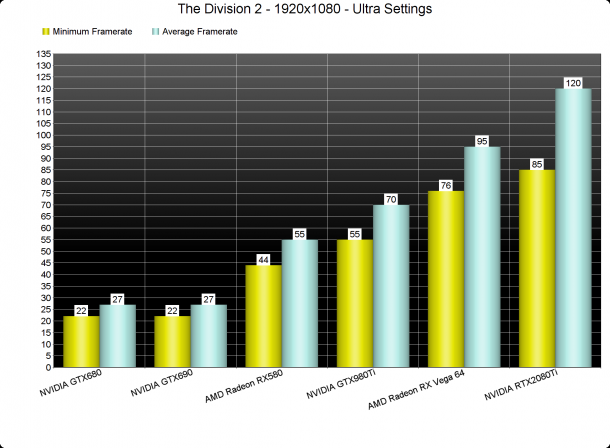Select the RX580 yellow minimum framerate bar
610x448 pixels.
coord(263,316)
